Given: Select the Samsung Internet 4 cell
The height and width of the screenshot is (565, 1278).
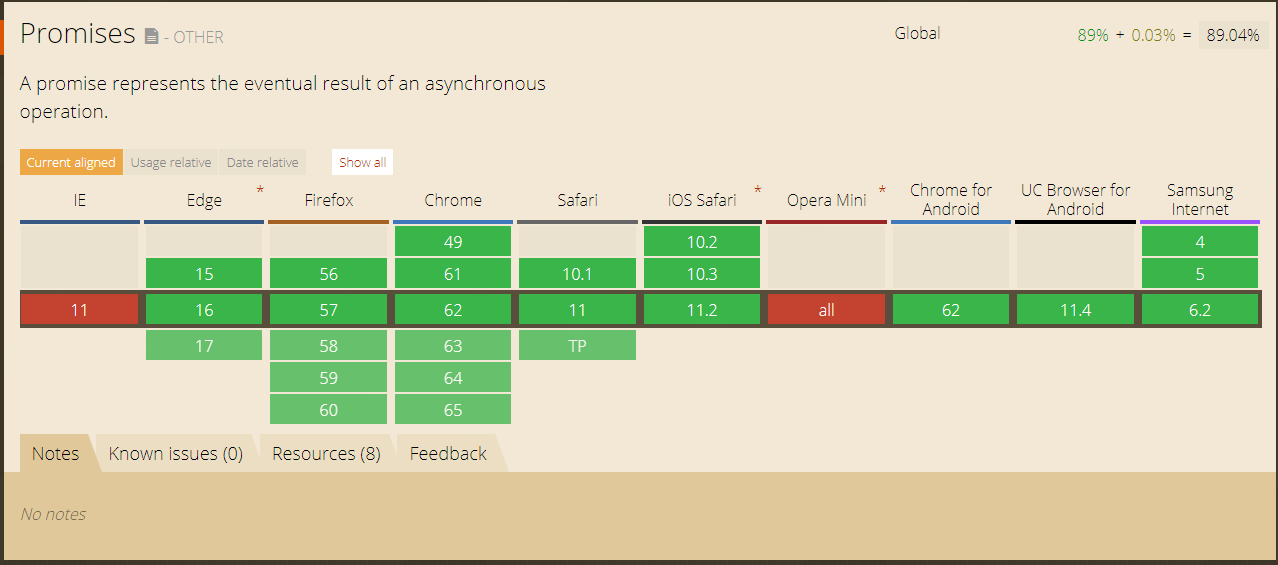Looking at the screenshot, I should tap(1200, 242).
